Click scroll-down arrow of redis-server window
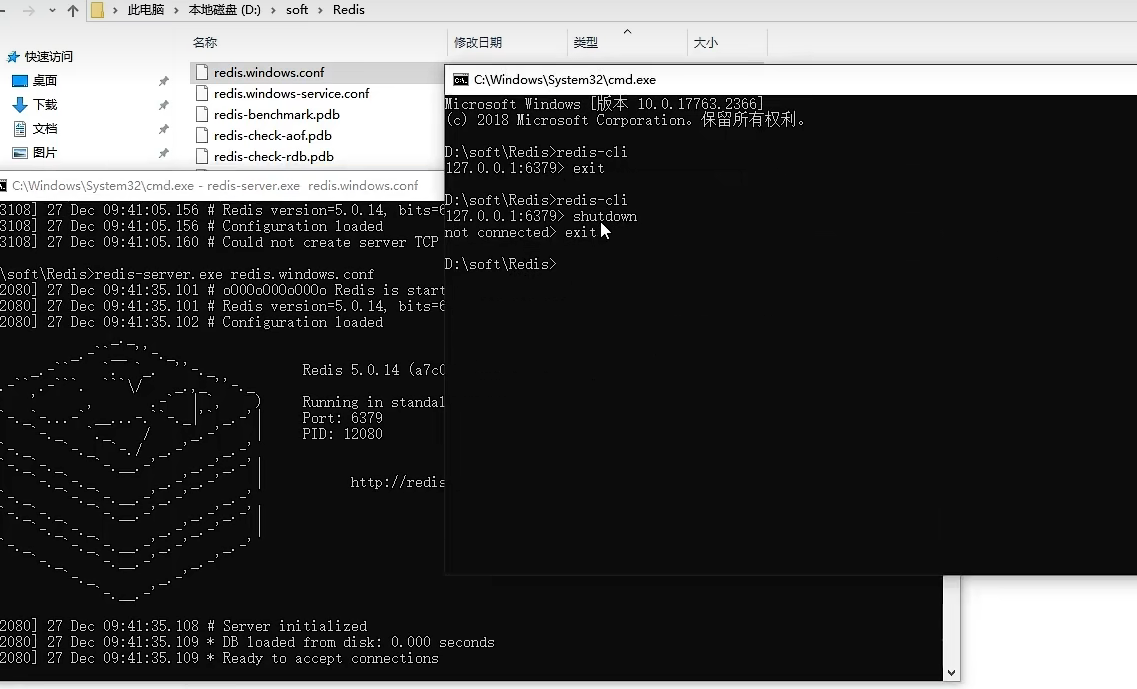The image size is (1137, 689). click(x=951, y=672)
